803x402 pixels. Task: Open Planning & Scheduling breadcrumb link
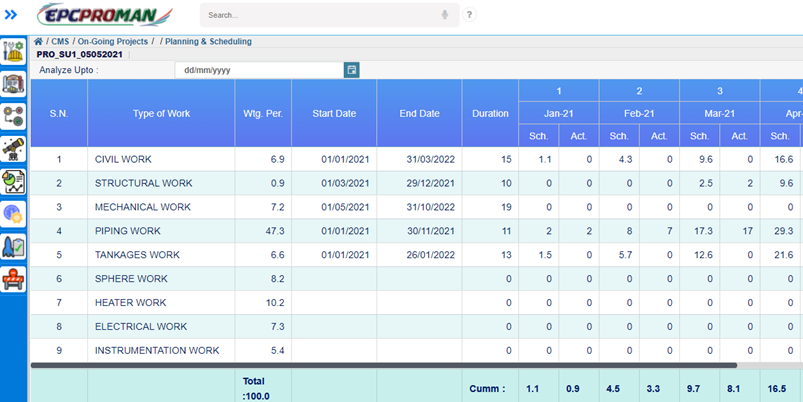click(x=208, y=41)
